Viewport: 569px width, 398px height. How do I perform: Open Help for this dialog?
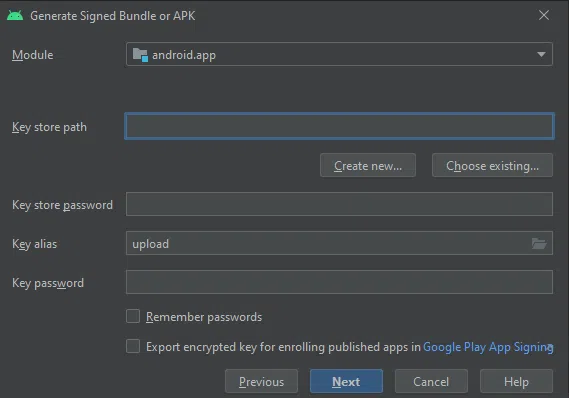tap(516, 381)
